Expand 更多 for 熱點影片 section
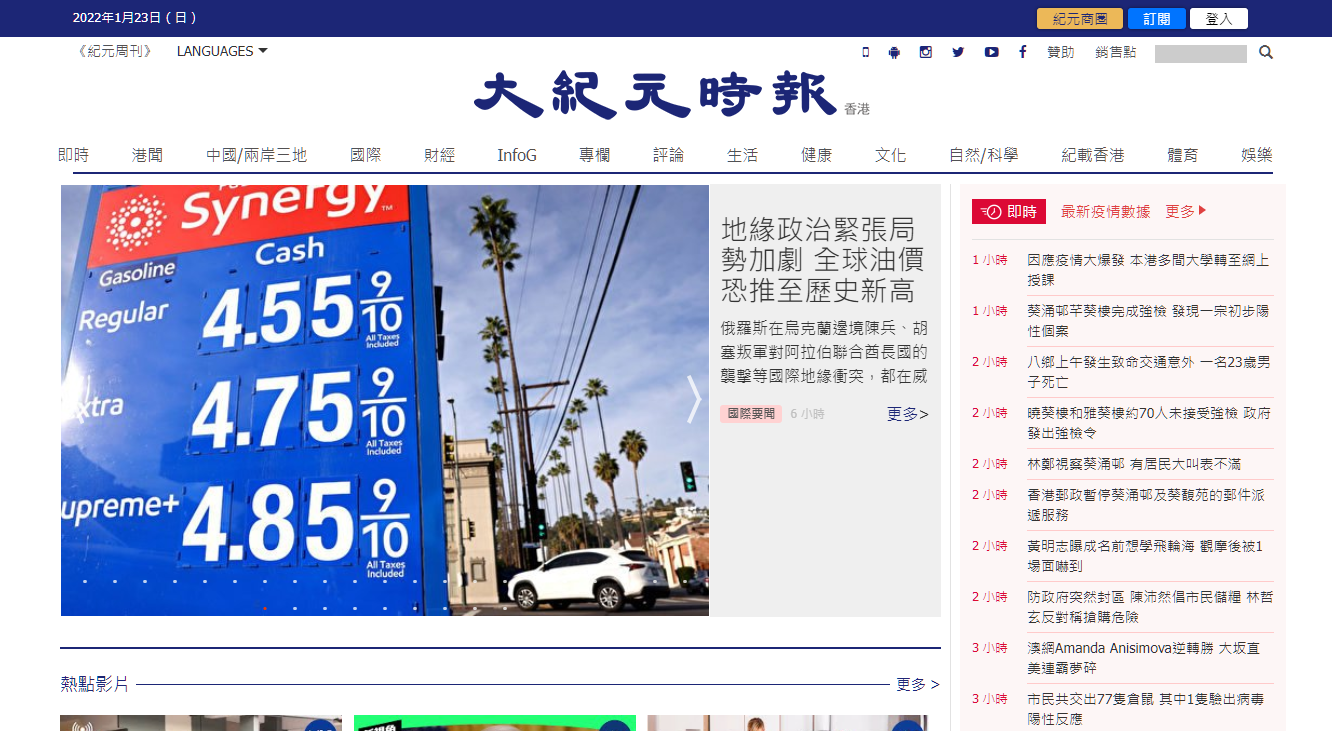The width and height of the screenshot is (1332, 731). tap(917, 685)
